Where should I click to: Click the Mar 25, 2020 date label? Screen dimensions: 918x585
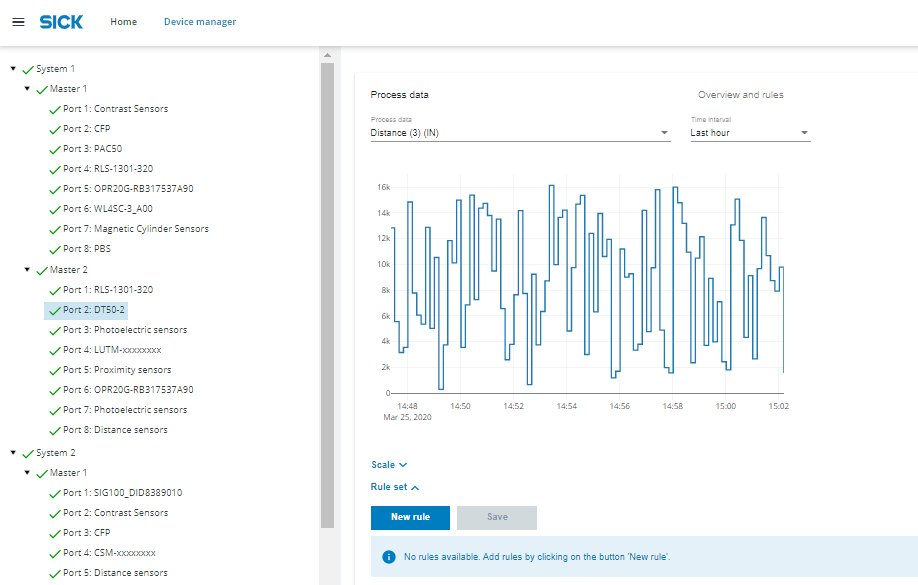coord(407,418)
